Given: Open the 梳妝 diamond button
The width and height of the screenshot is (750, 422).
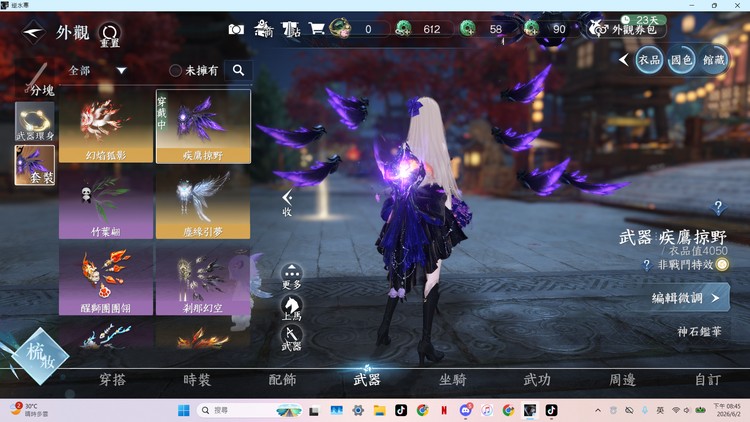Looking at the screenshot, I should point(40,356).
